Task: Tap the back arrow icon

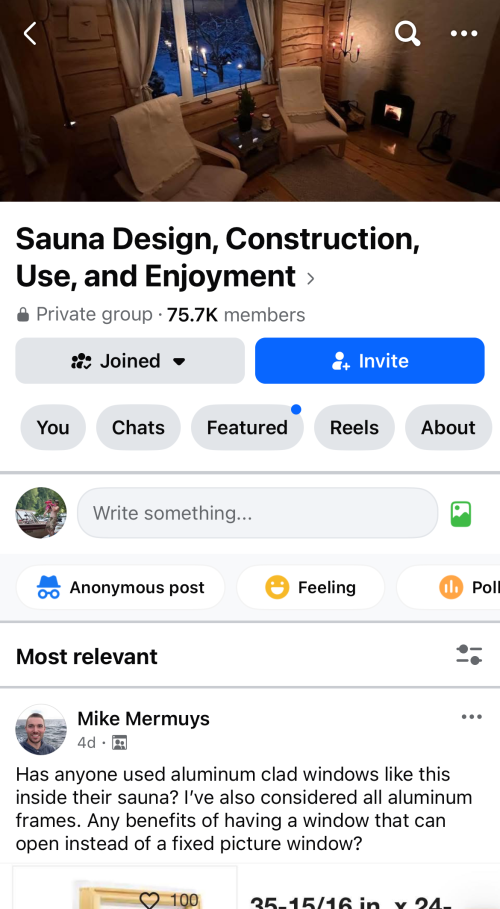Action: [30, 34]
